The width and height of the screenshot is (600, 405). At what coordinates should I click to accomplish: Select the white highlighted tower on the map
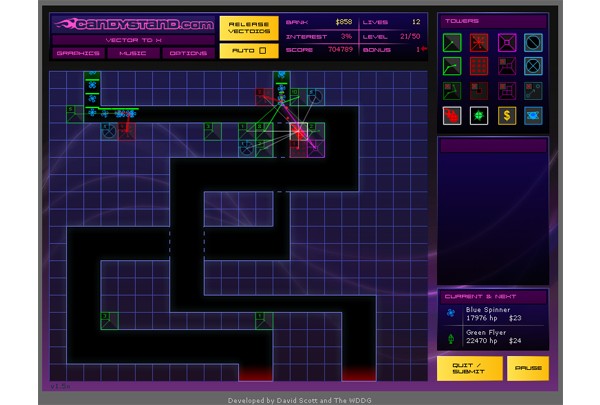[x=298, y=131]
